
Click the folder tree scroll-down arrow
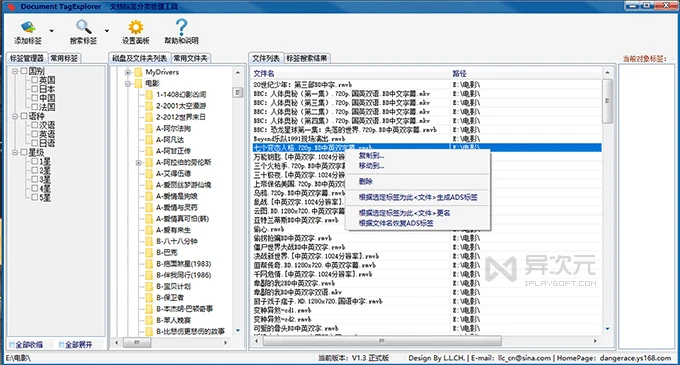click(x=238, y=331)
